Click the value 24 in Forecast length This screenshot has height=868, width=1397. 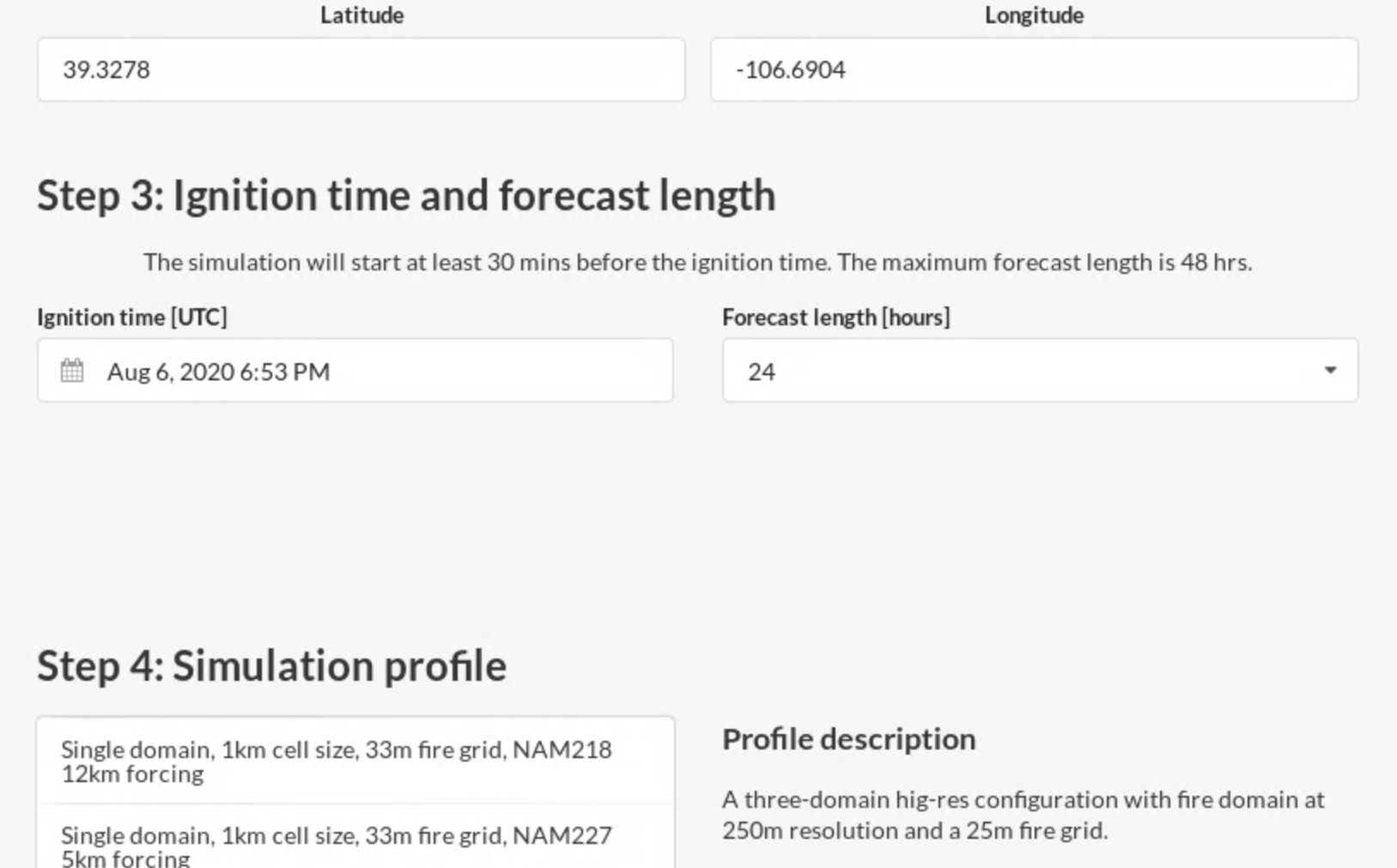point(762,372)
